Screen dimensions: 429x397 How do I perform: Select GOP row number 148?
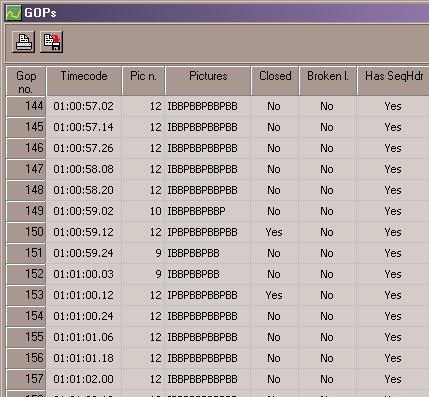(x=26, y=190)
